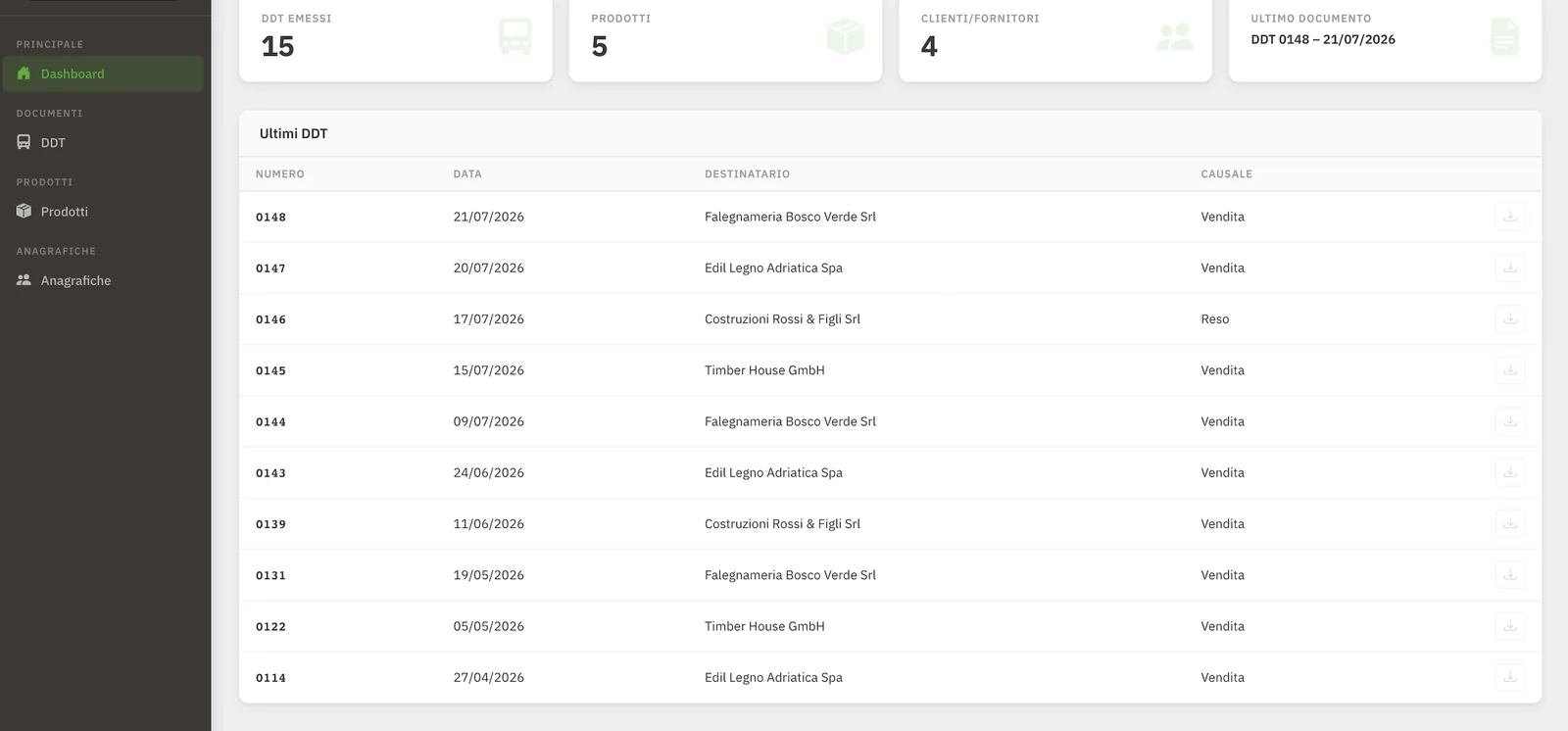1568x731 pixels.
Task: Download DDT 0147 document
Action: (1510, 268)
